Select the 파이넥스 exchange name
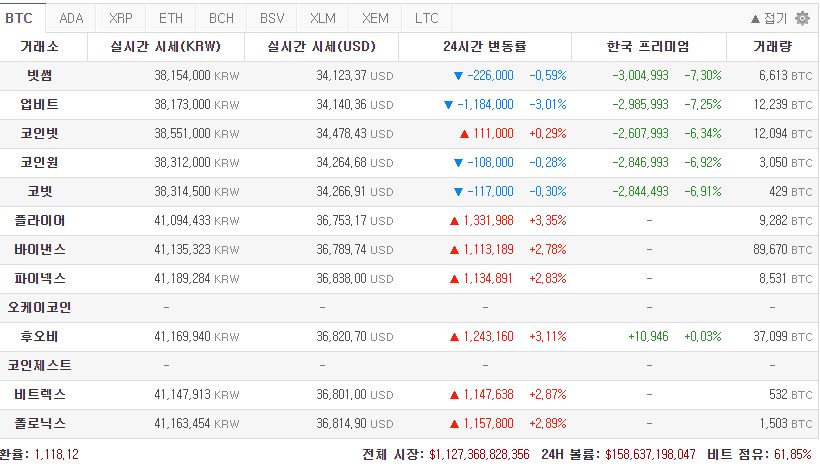Screen dimensions: 820x475 tap(40, 279)
